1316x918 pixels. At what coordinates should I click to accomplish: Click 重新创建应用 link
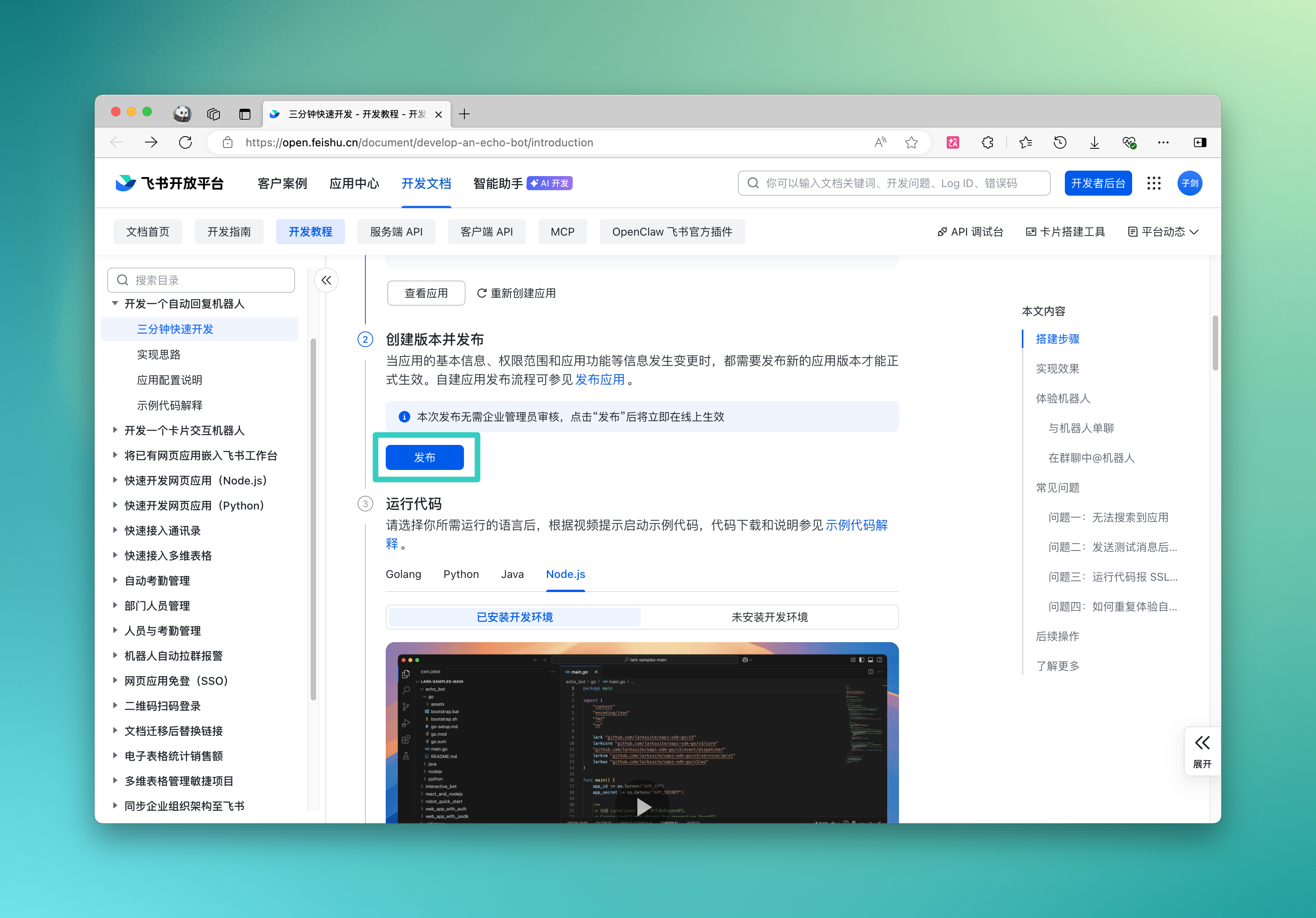(516, 293)
